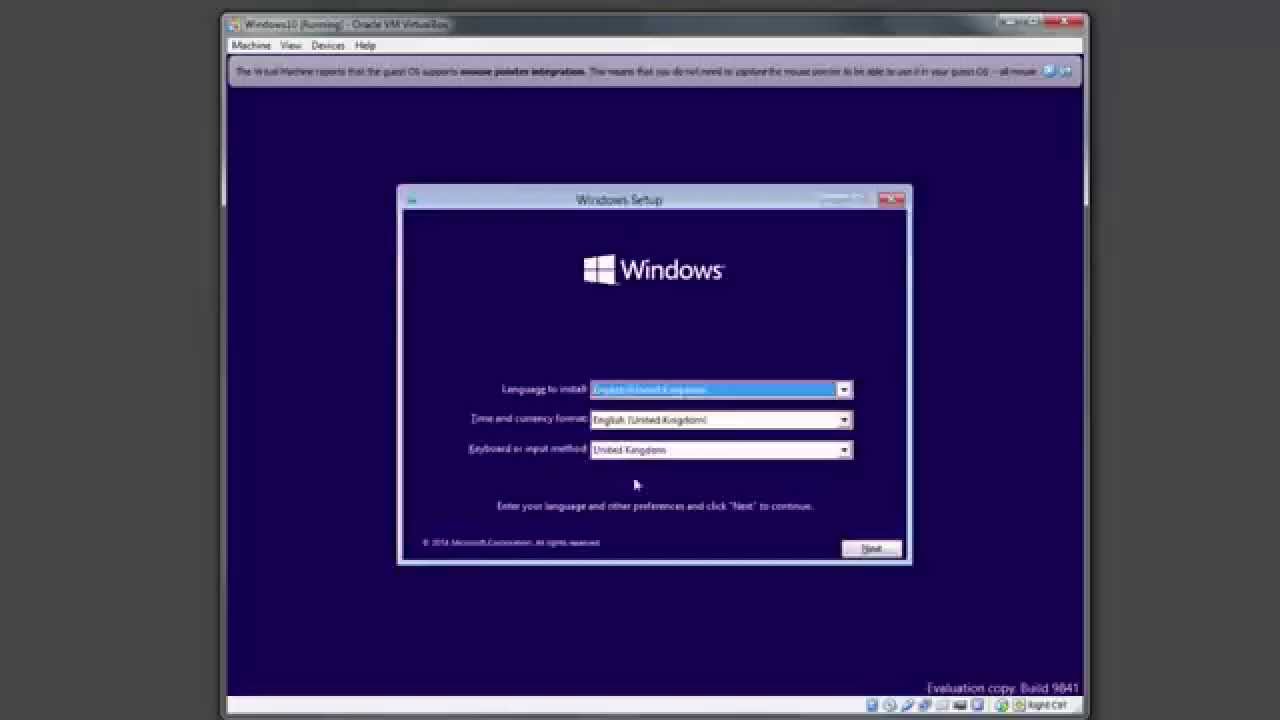The image size is (1280, 720).
Task: Click the host key arrow indicator icon
Action: click(1019, 705)
